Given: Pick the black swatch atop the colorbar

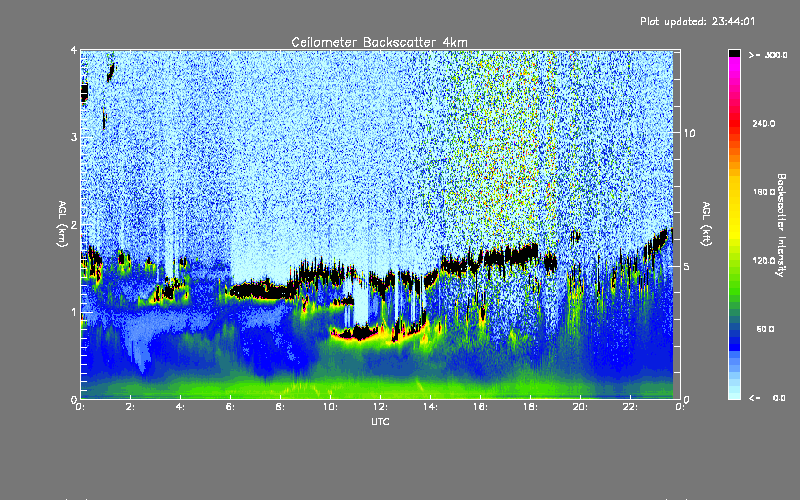Looking at the screenshot, I should [734, 53].
